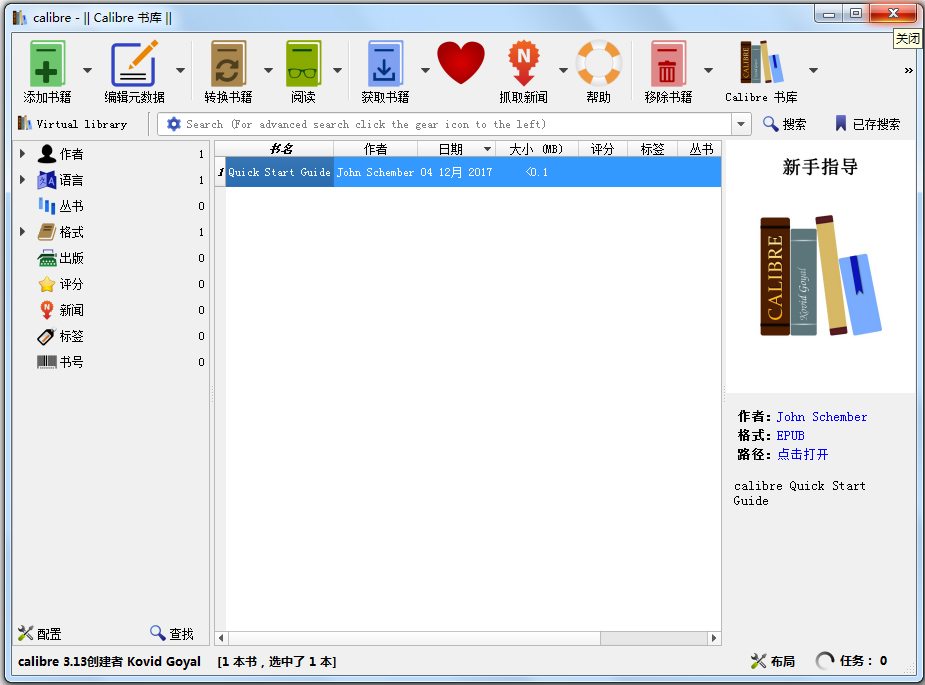
Task: Click inside the search input field
Action: (450, 124)
